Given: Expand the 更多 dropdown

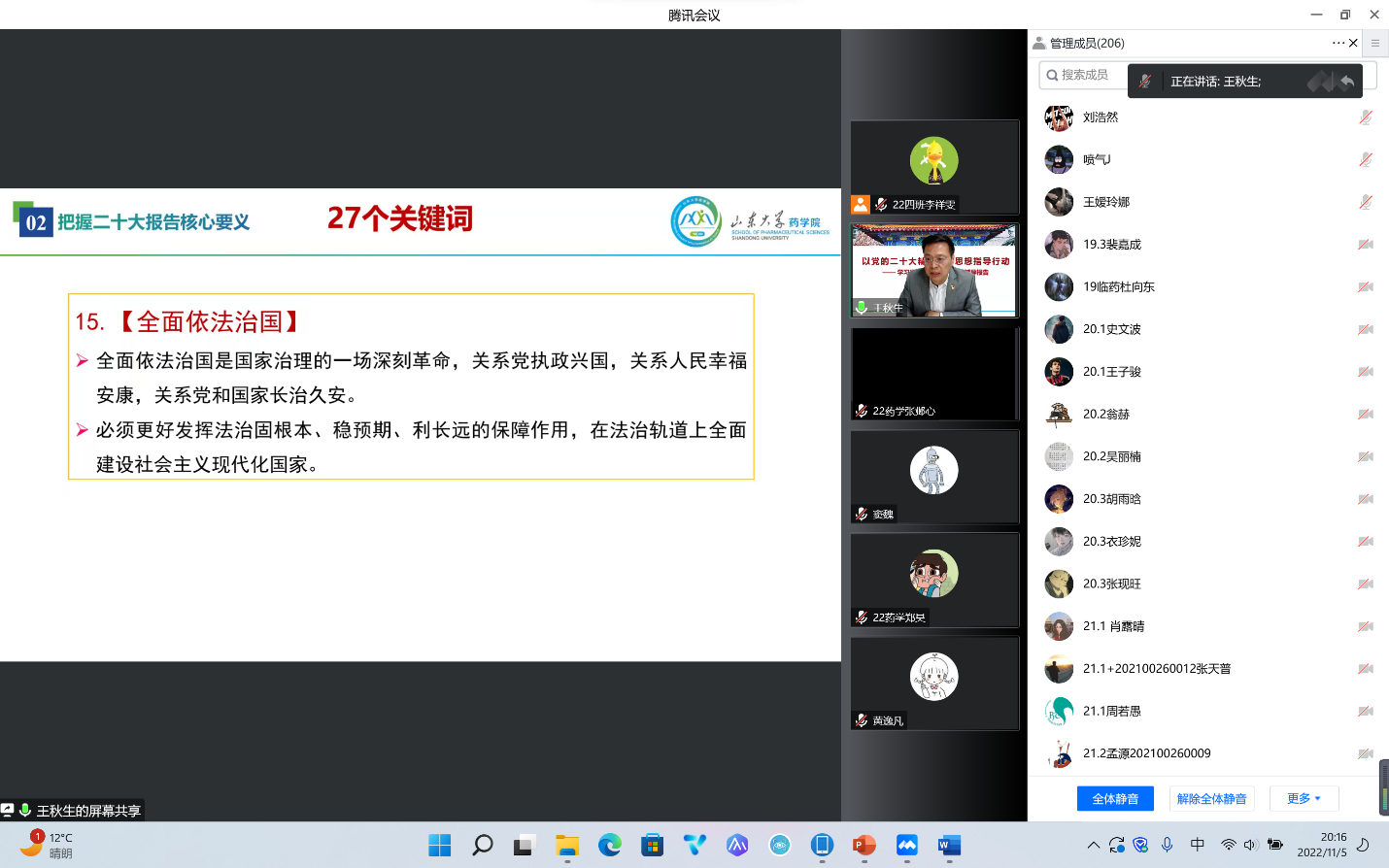Looking at the screenshot, I should (x=1304, y=798).
